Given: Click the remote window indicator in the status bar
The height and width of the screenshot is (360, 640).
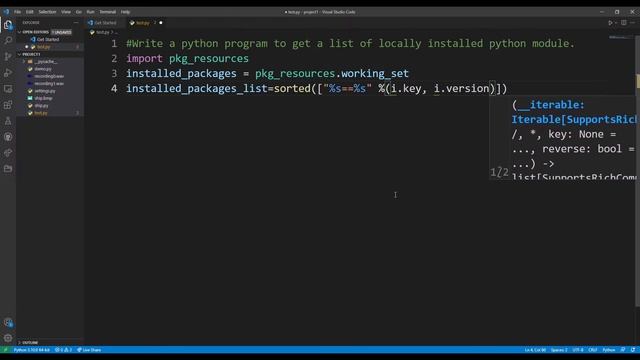Looking at the screenshot, I should tap(5, 350).
